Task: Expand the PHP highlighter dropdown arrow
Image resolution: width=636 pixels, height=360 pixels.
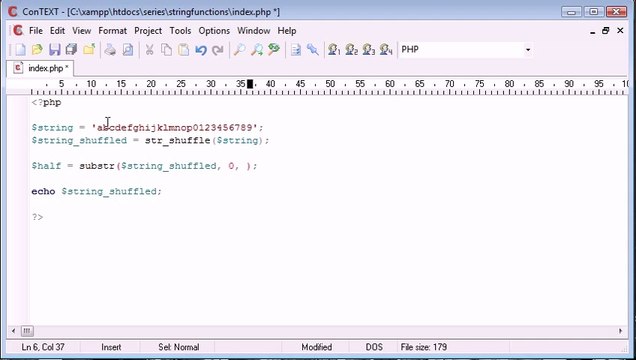Action: click(528, 50)
